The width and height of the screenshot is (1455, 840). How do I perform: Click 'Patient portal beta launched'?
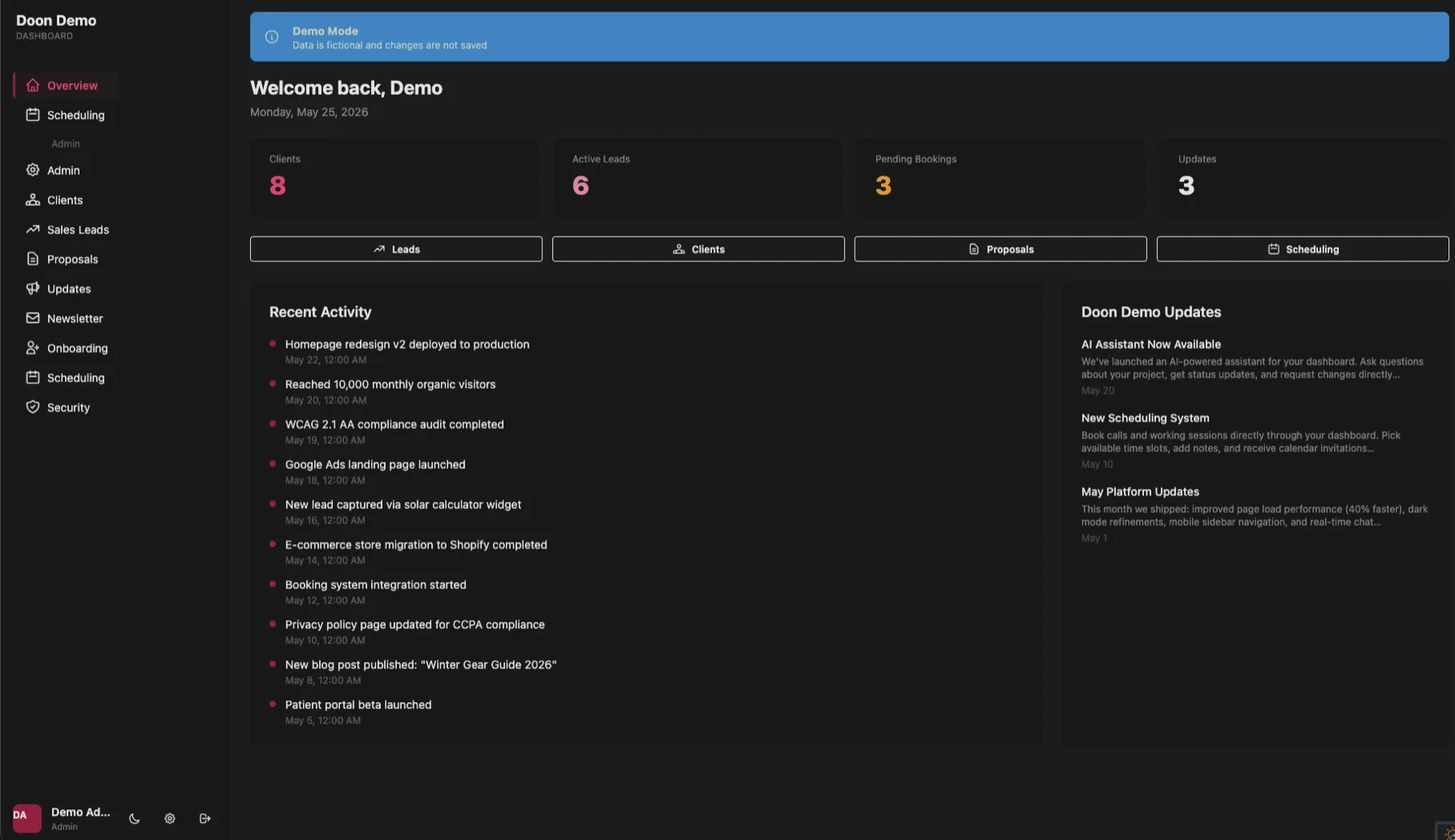358,704
